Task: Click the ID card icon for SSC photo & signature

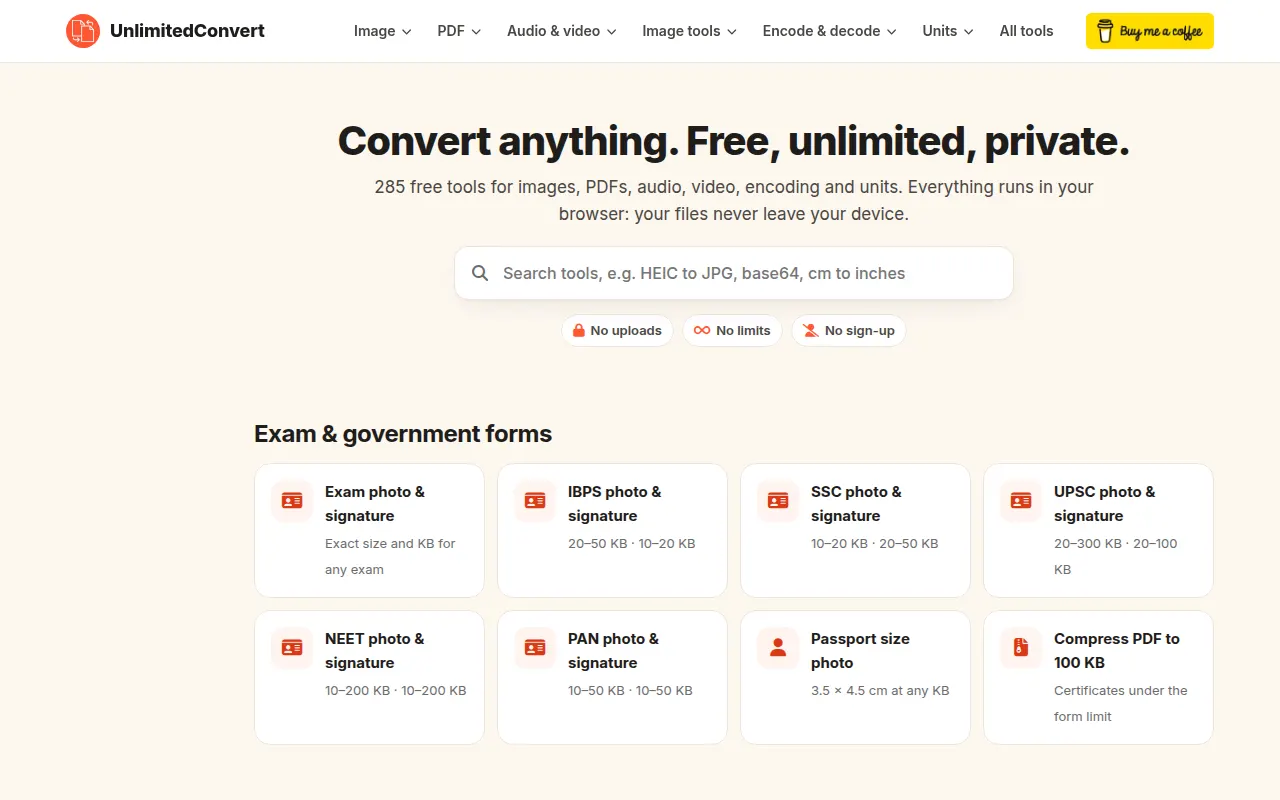Action: tap(778, 500)
